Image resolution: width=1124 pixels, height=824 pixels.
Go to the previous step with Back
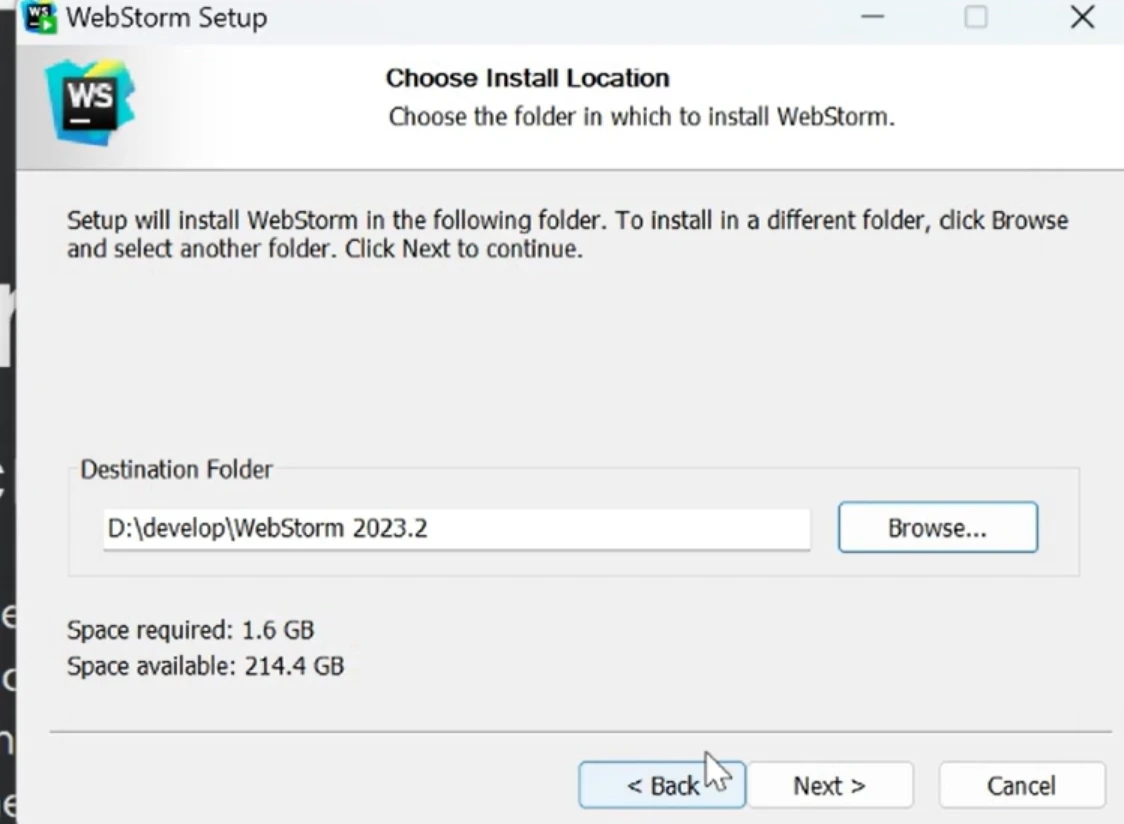(x=662, y=785)
